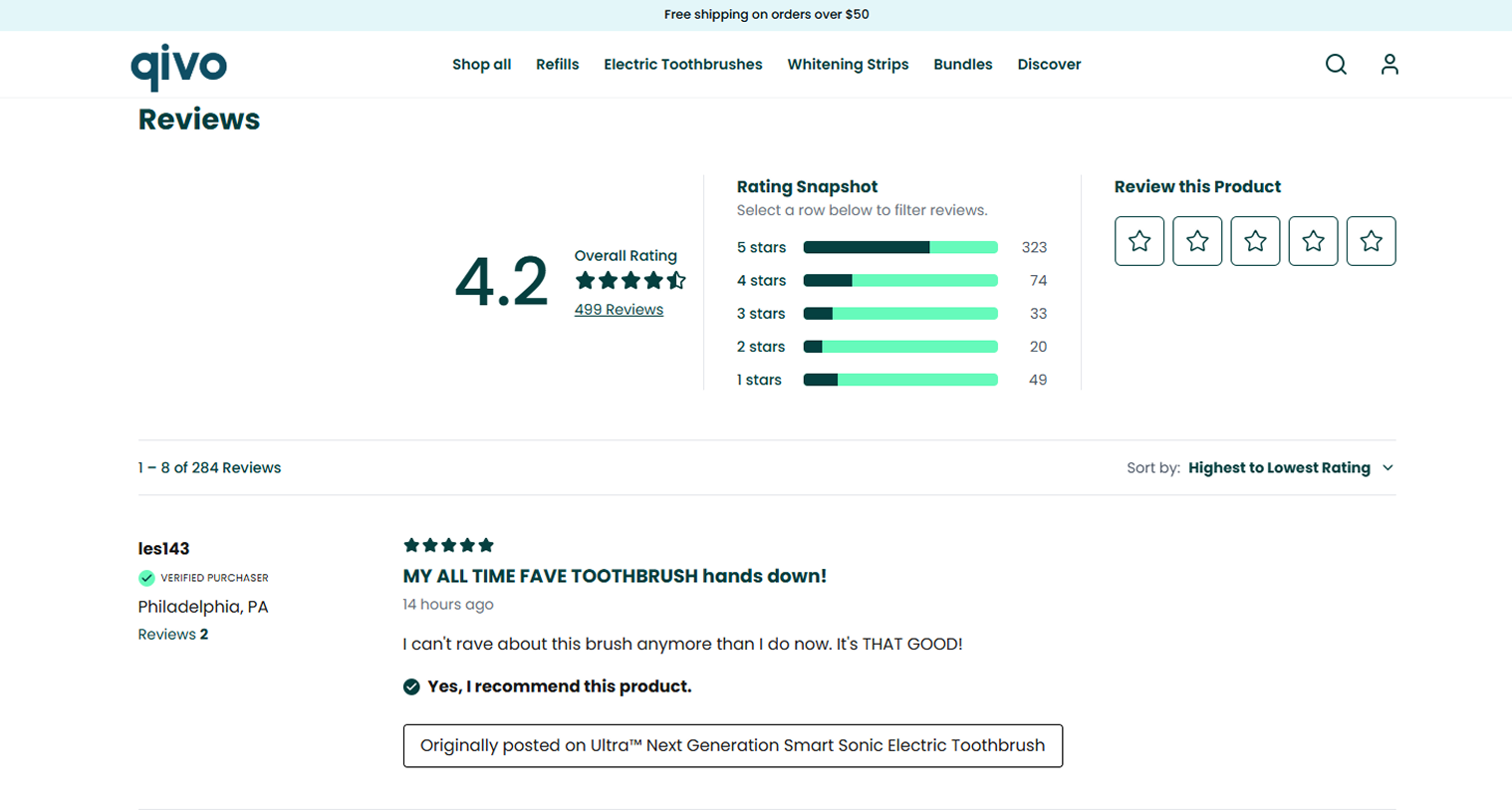Click the free shipping banner text
Viewport: 1512px width, 810px height.
coord(766,15)
